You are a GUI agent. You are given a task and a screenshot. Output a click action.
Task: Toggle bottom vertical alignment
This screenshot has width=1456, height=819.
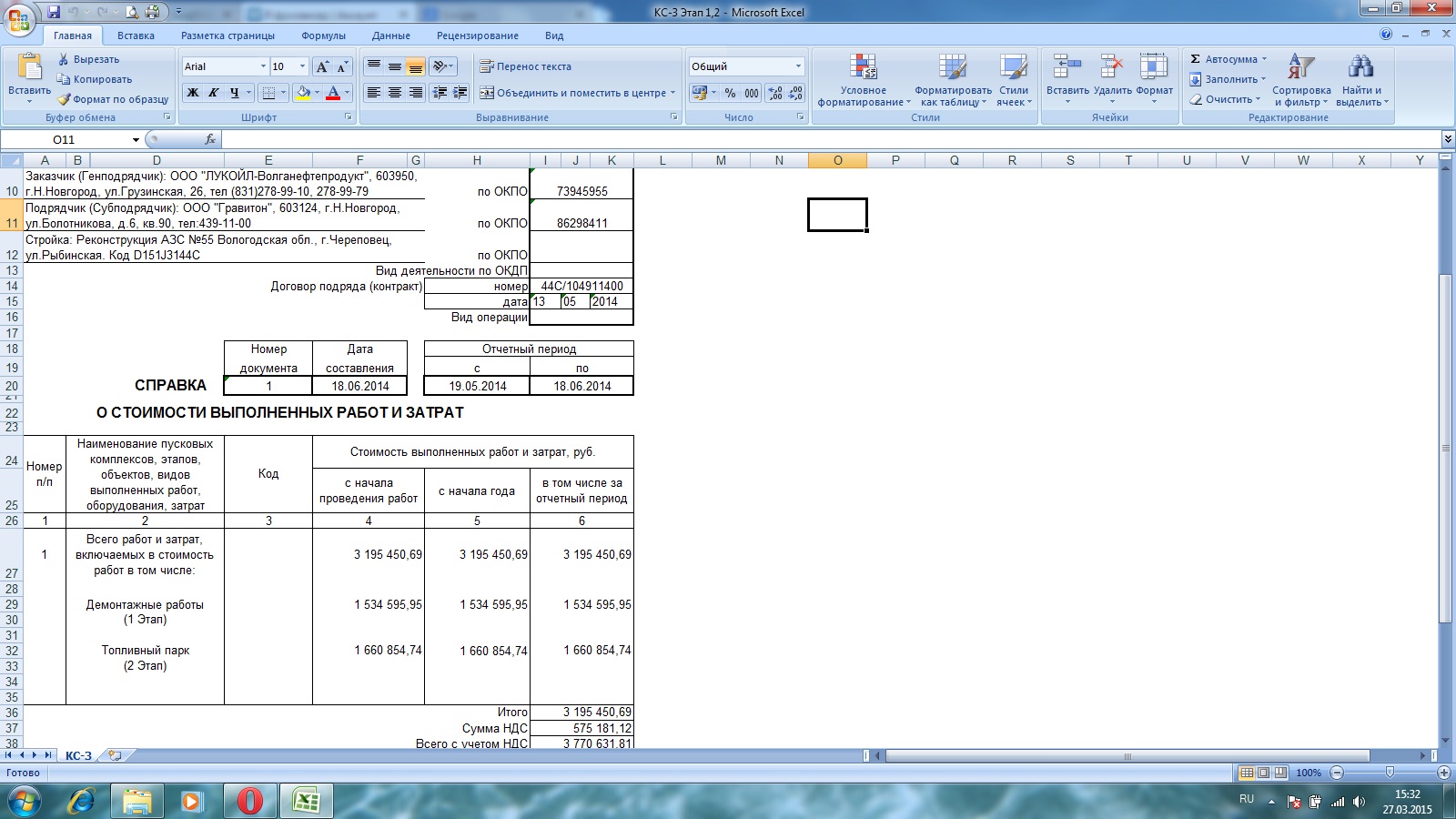(415, 66)
